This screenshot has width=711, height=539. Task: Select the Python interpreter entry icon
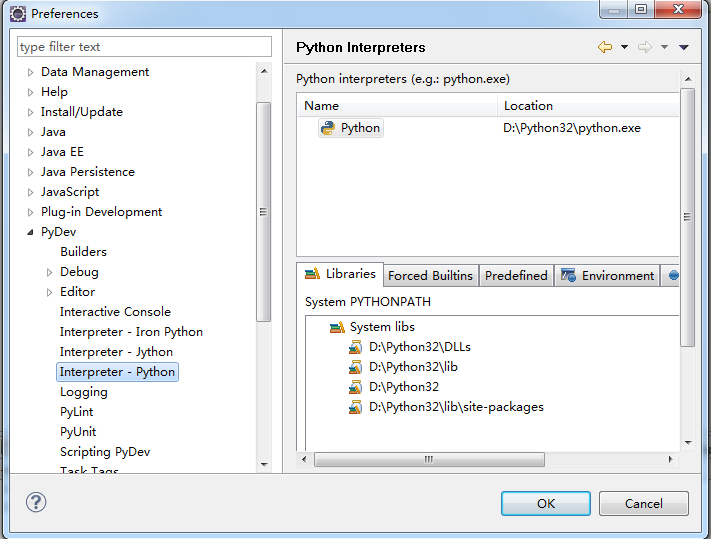coord(328,128)
